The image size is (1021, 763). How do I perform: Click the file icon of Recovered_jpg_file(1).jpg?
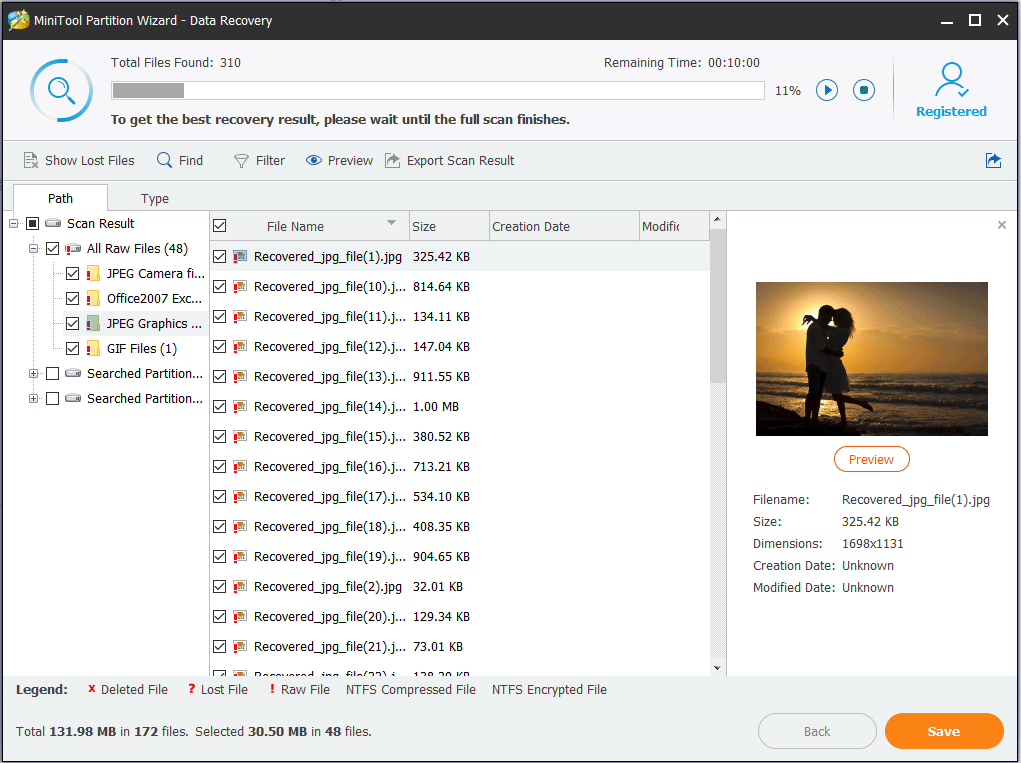click(240, 257)
